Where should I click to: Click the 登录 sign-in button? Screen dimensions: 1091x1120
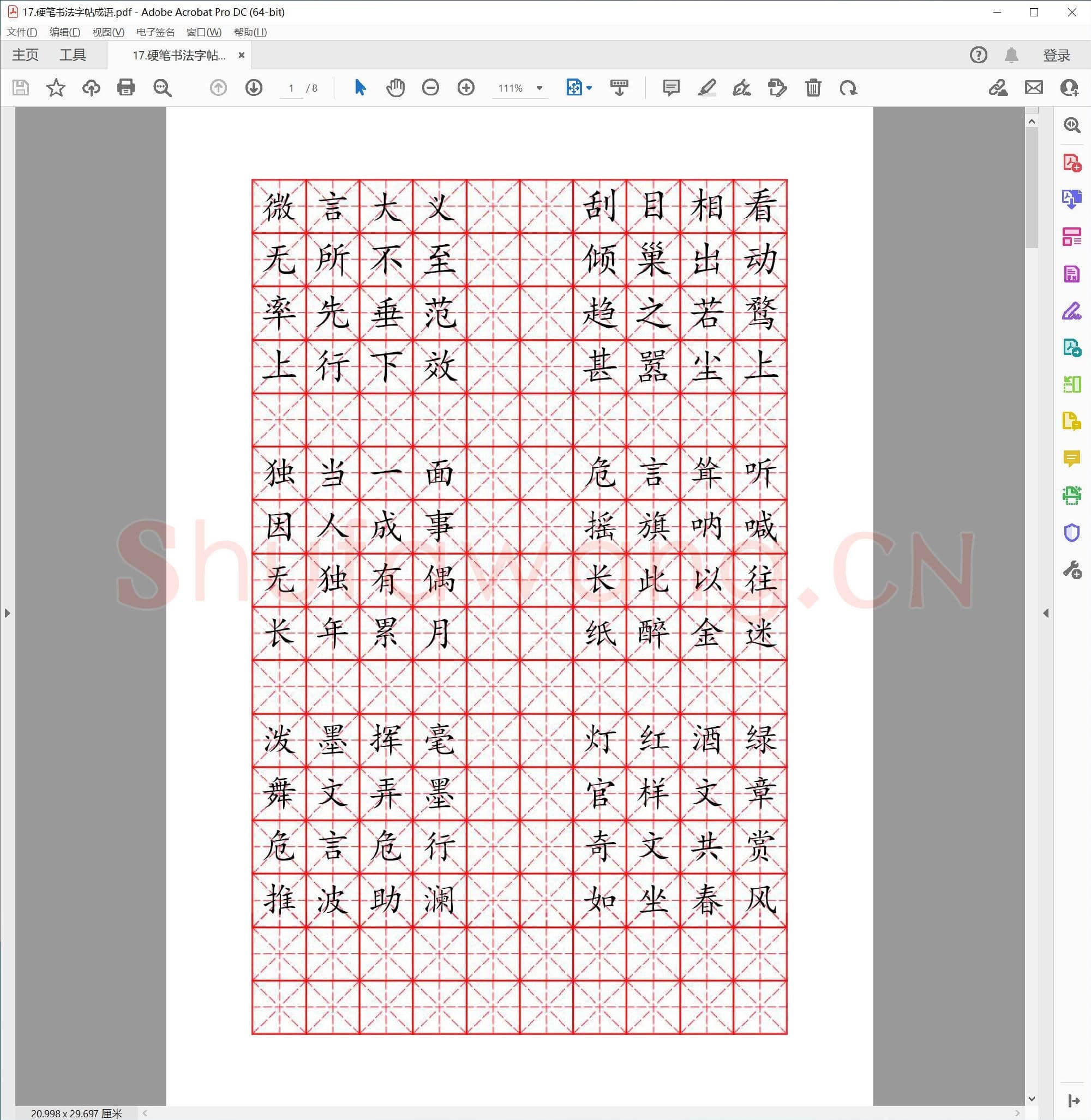point(1056,55)
